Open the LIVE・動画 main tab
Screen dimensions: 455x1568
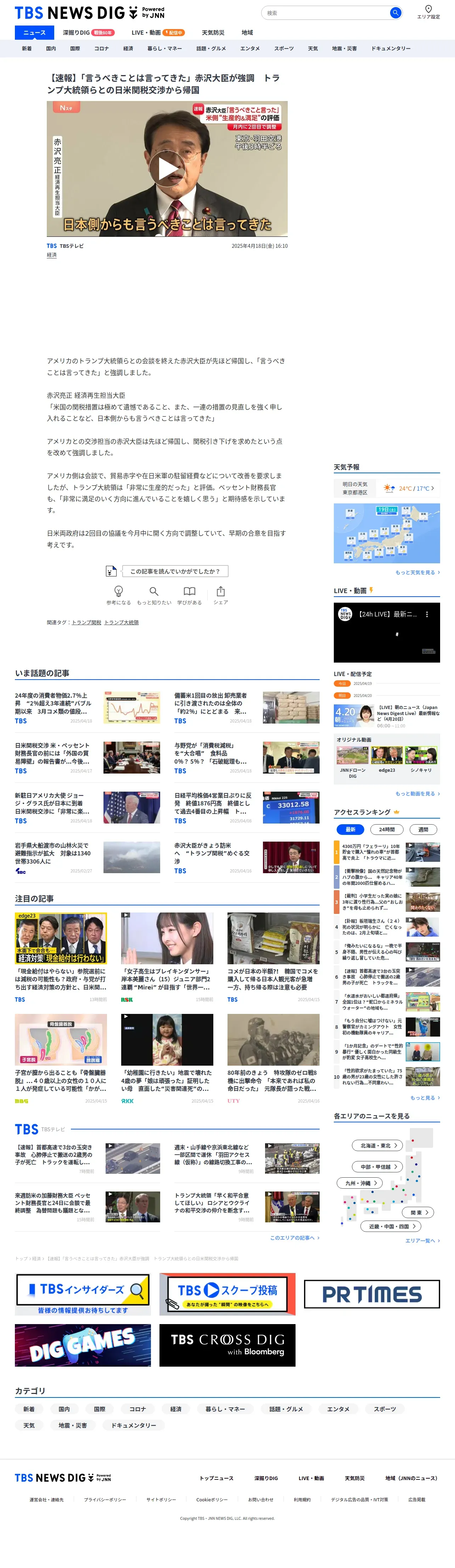(x=158, y=33)
